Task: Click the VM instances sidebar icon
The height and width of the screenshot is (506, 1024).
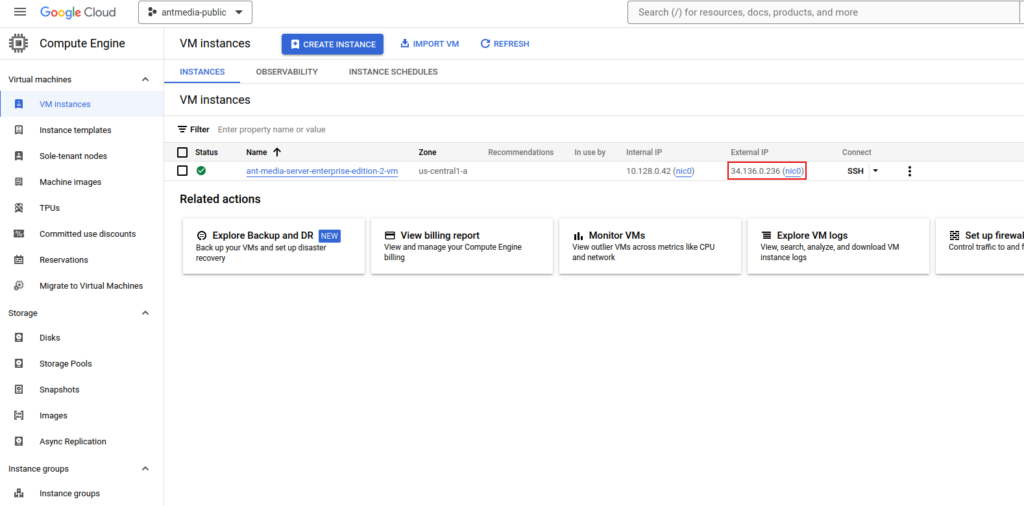Action: tap(18, 104)
